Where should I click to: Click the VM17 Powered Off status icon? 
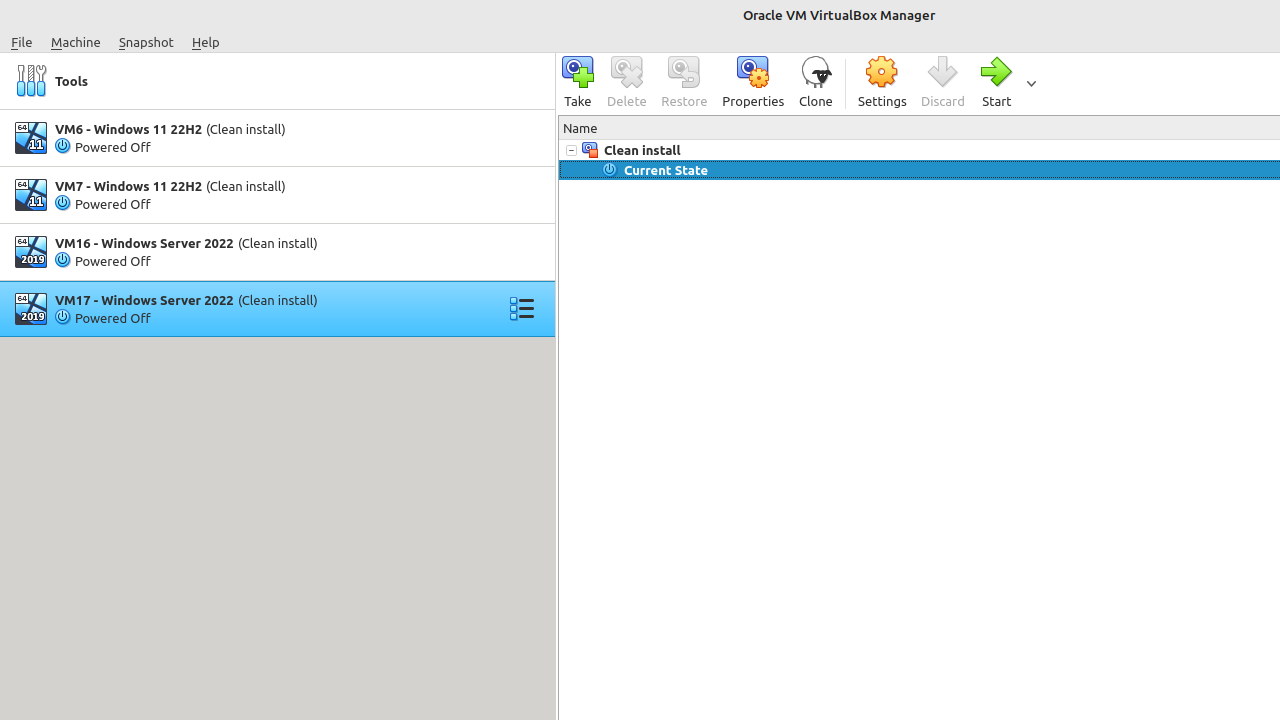coord(62,318)
